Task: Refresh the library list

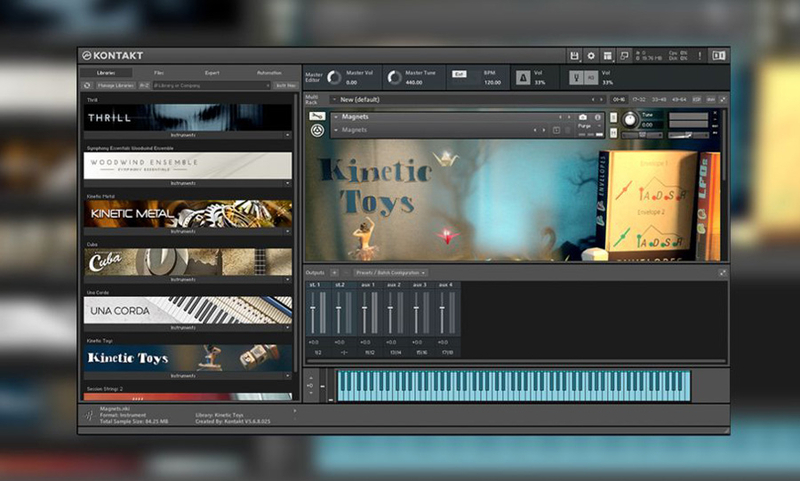Action: tap(87, 86)
